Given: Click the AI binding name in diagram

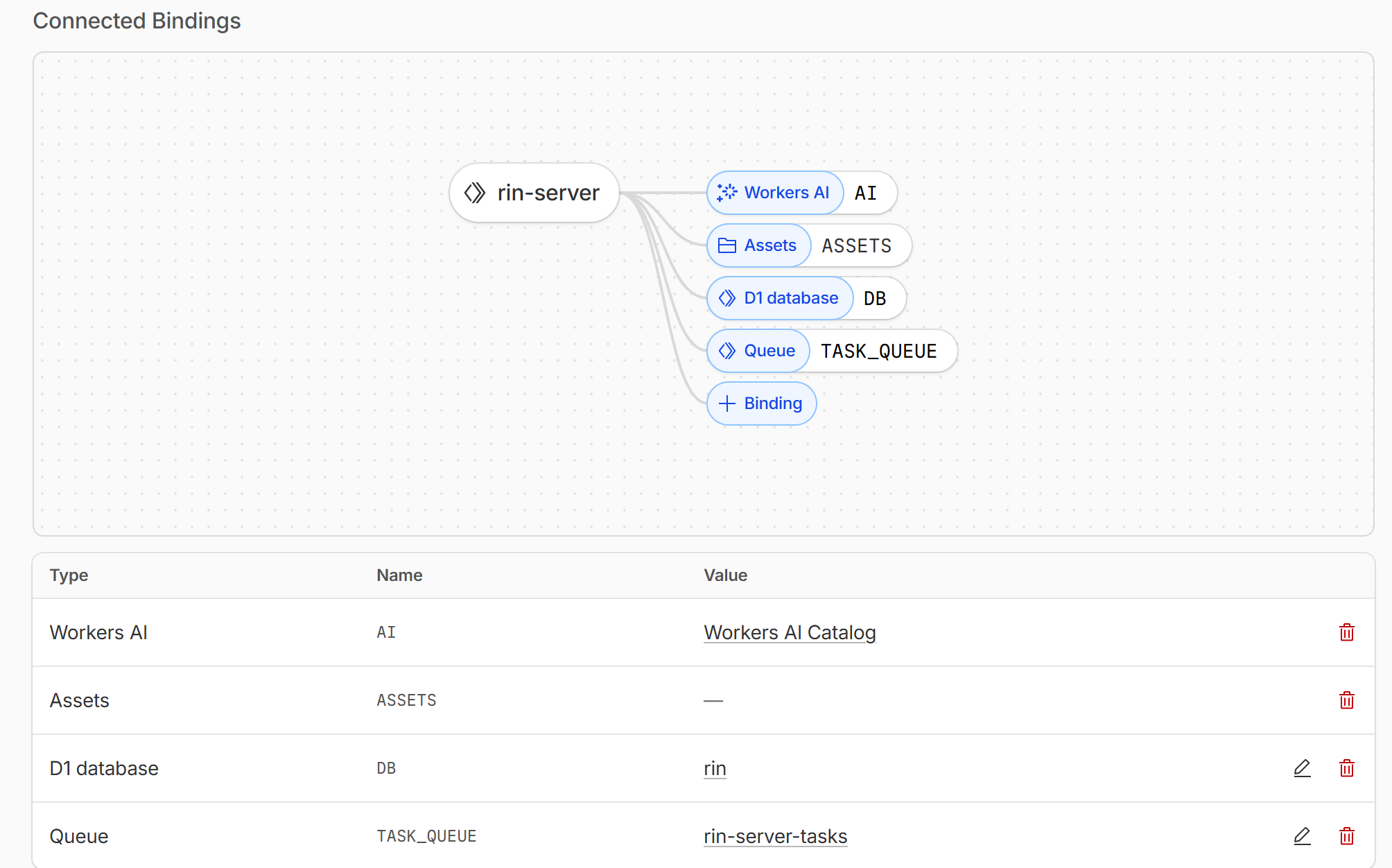Looking at the screenshot, I should point(866,193).
